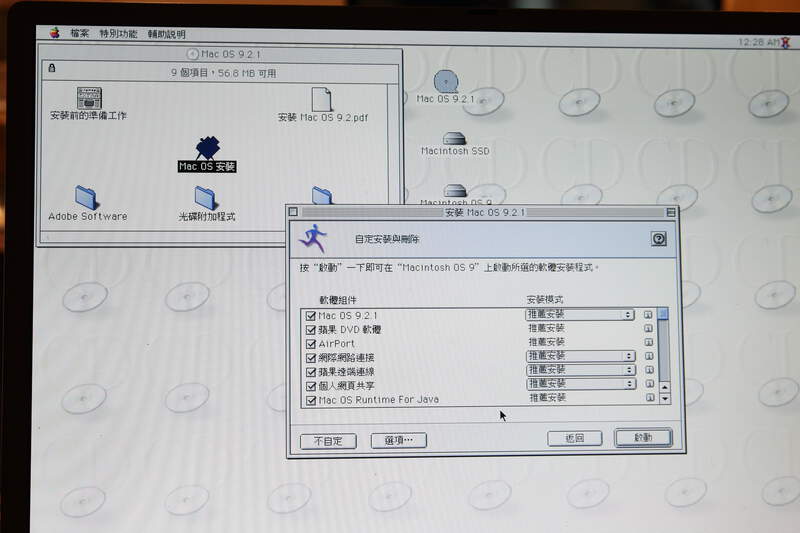Screen dimensions: 800x533
Task: Click the running figure installer icon
Action: coord(314,238)
